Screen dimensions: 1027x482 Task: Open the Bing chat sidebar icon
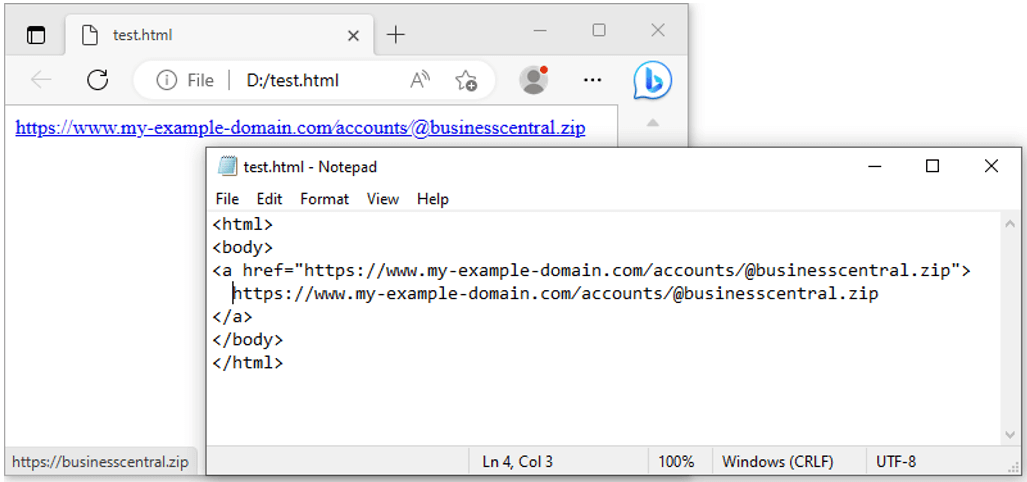pyautogui.click(x=652, y=81)
